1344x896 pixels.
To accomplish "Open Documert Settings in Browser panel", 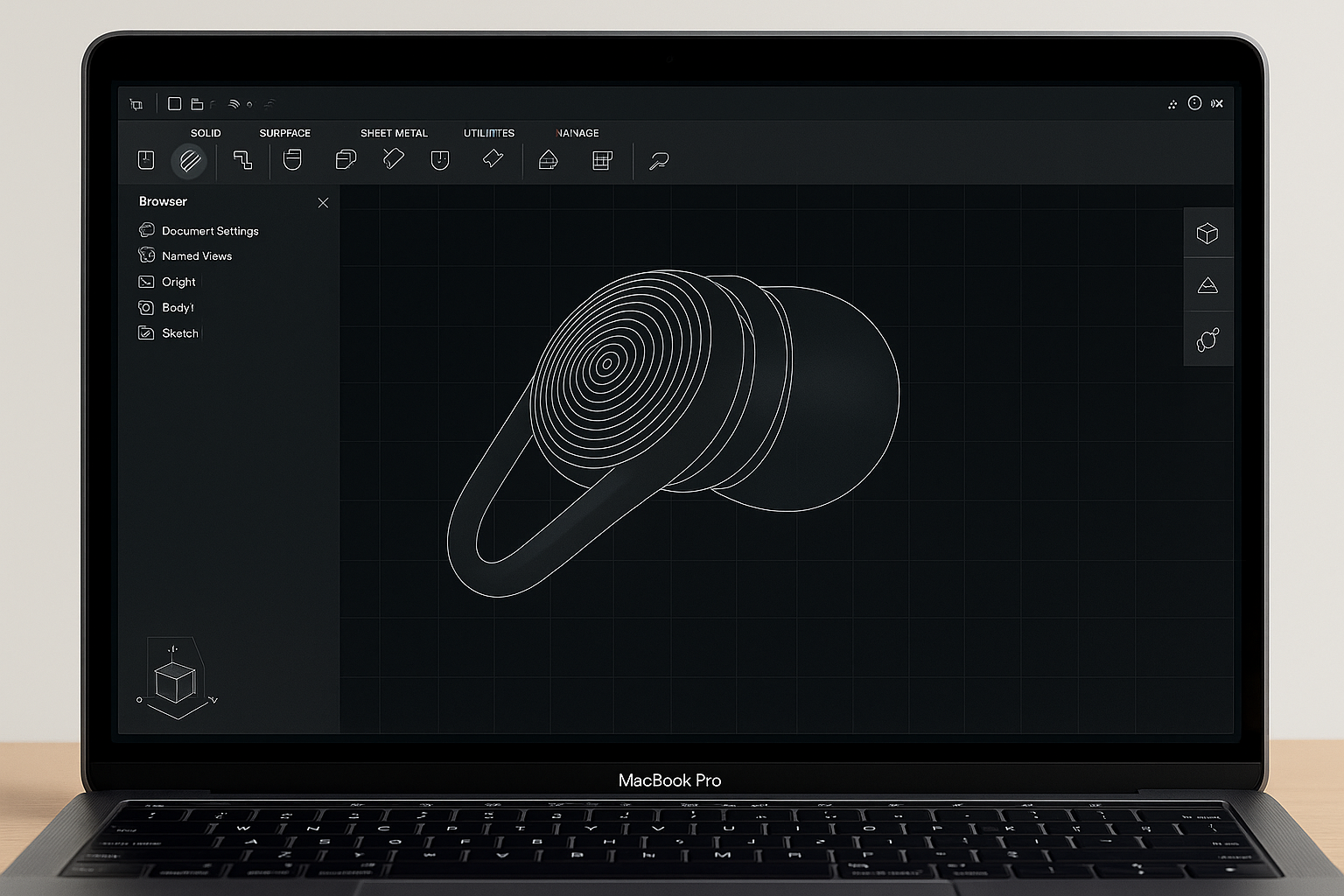I will (x=210, y=231).
